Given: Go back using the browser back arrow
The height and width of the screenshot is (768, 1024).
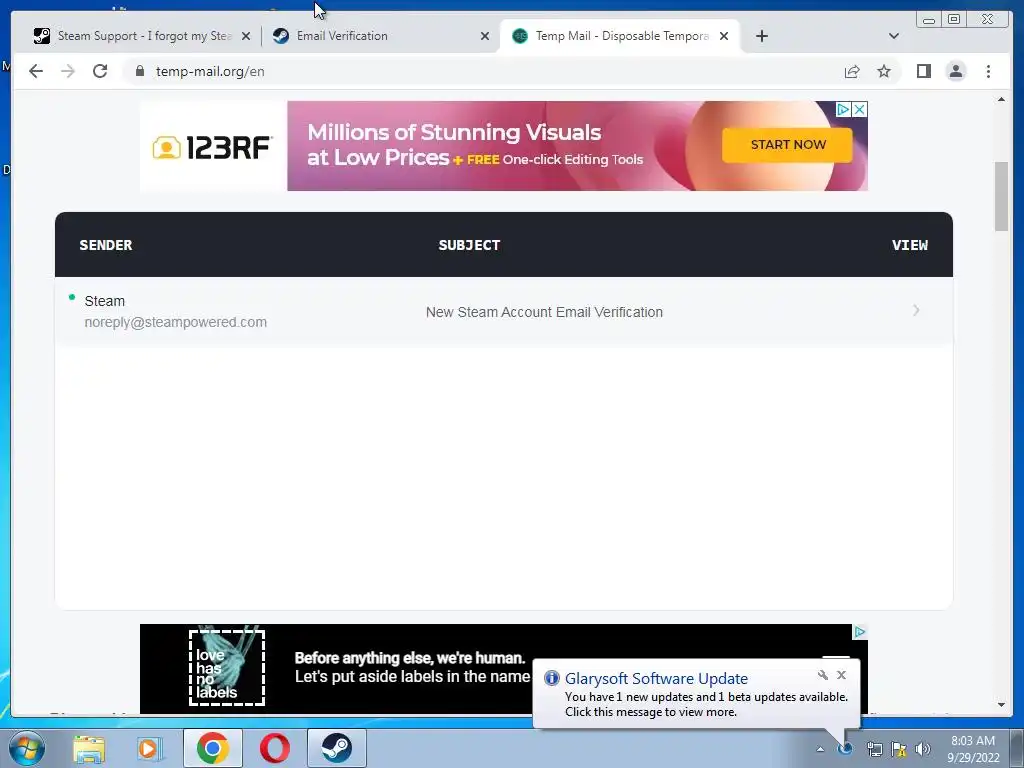Looking at the screenshot, I should tap(36, 71).
